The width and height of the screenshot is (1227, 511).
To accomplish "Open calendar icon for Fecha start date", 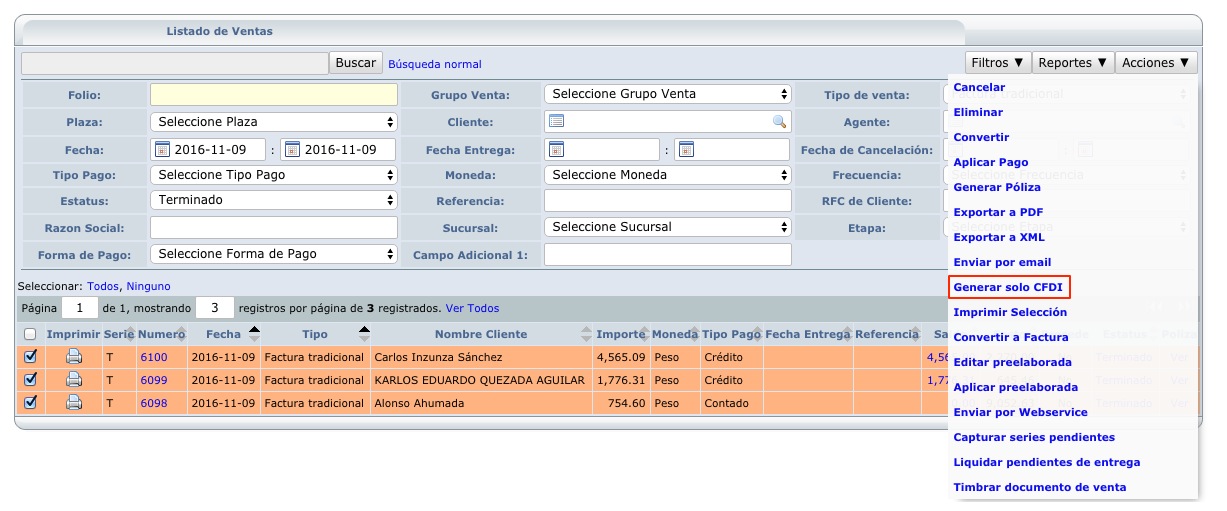I will [x=162, y=150].
